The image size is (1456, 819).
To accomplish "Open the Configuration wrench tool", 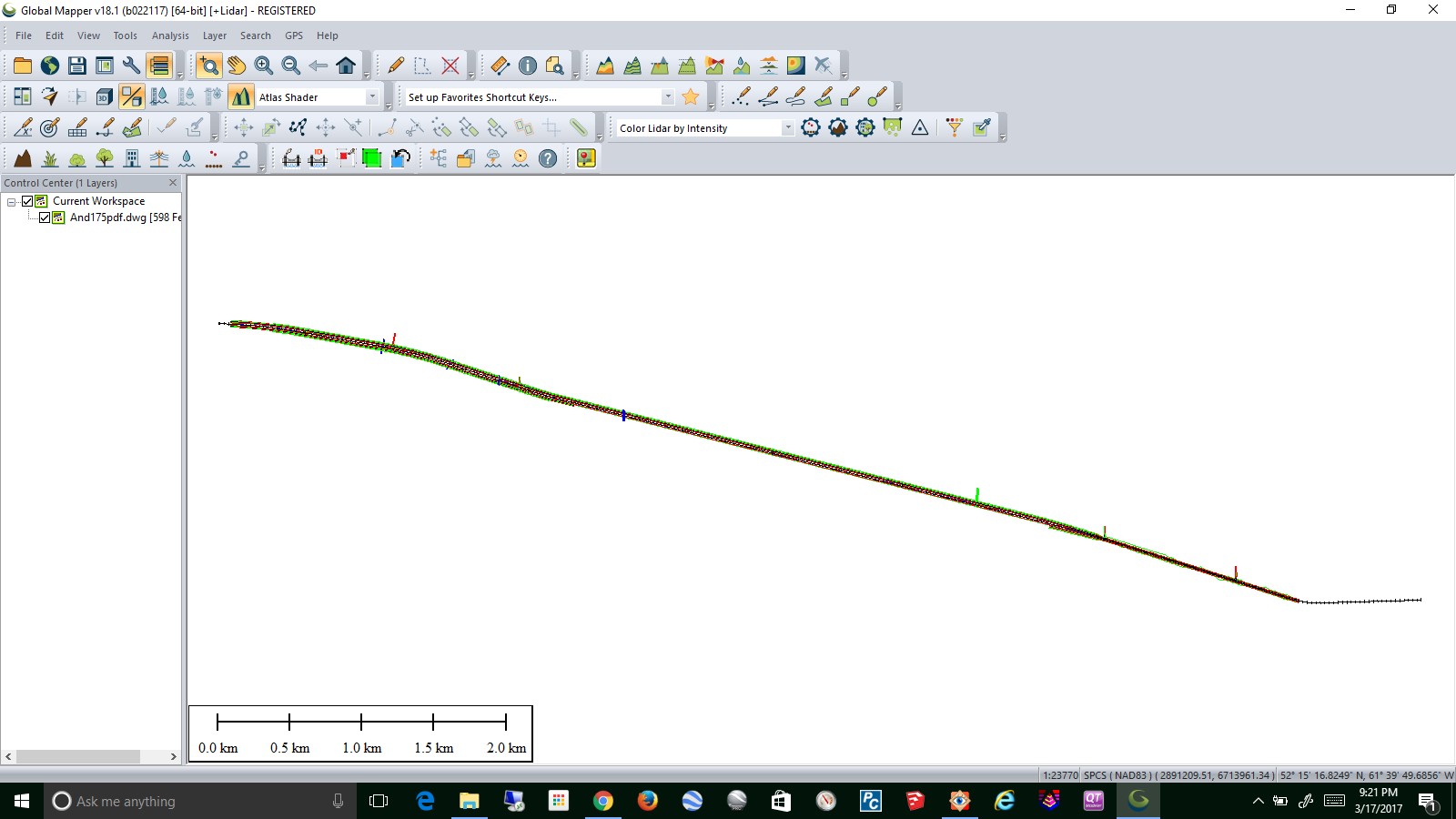I will [x=132, y=66].
